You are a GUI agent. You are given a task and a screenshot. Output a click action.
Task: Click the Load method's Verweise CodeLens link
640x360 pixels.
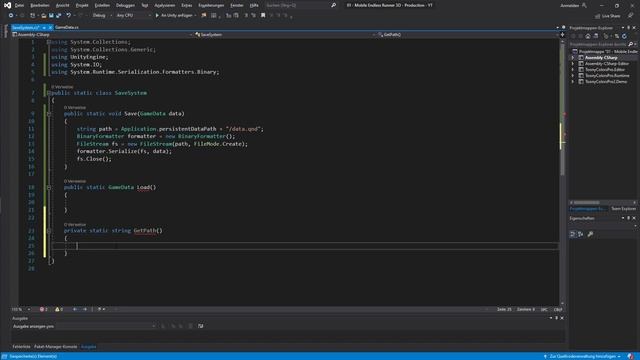point(75,181)
